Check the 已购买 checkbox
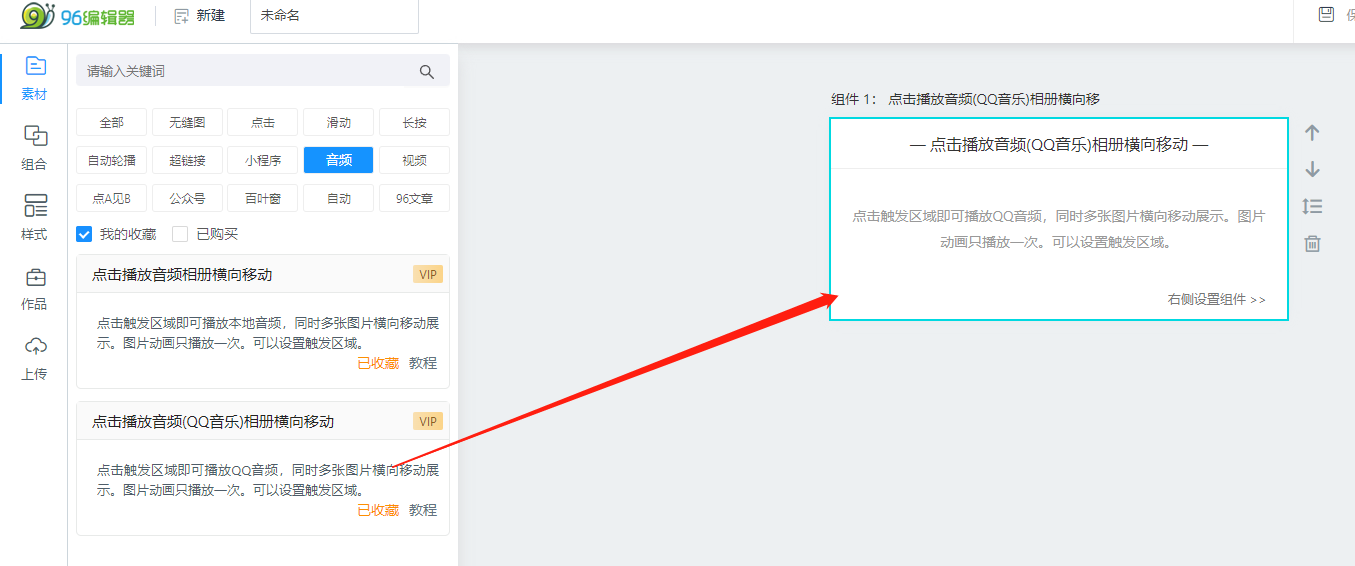 [x=180, y=234]
